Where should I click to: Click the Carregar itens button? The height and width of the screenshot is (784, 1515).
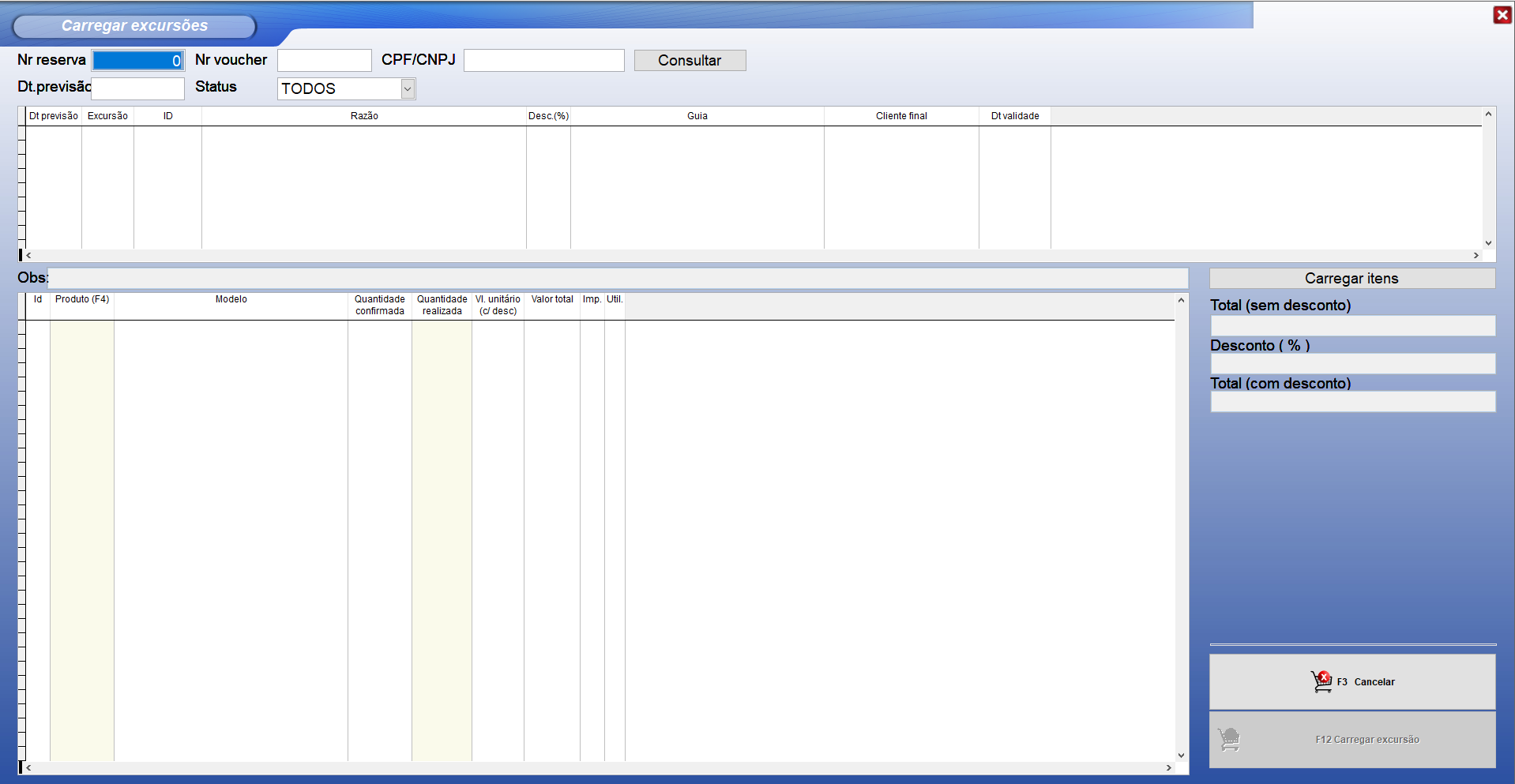coord(1351,279)
